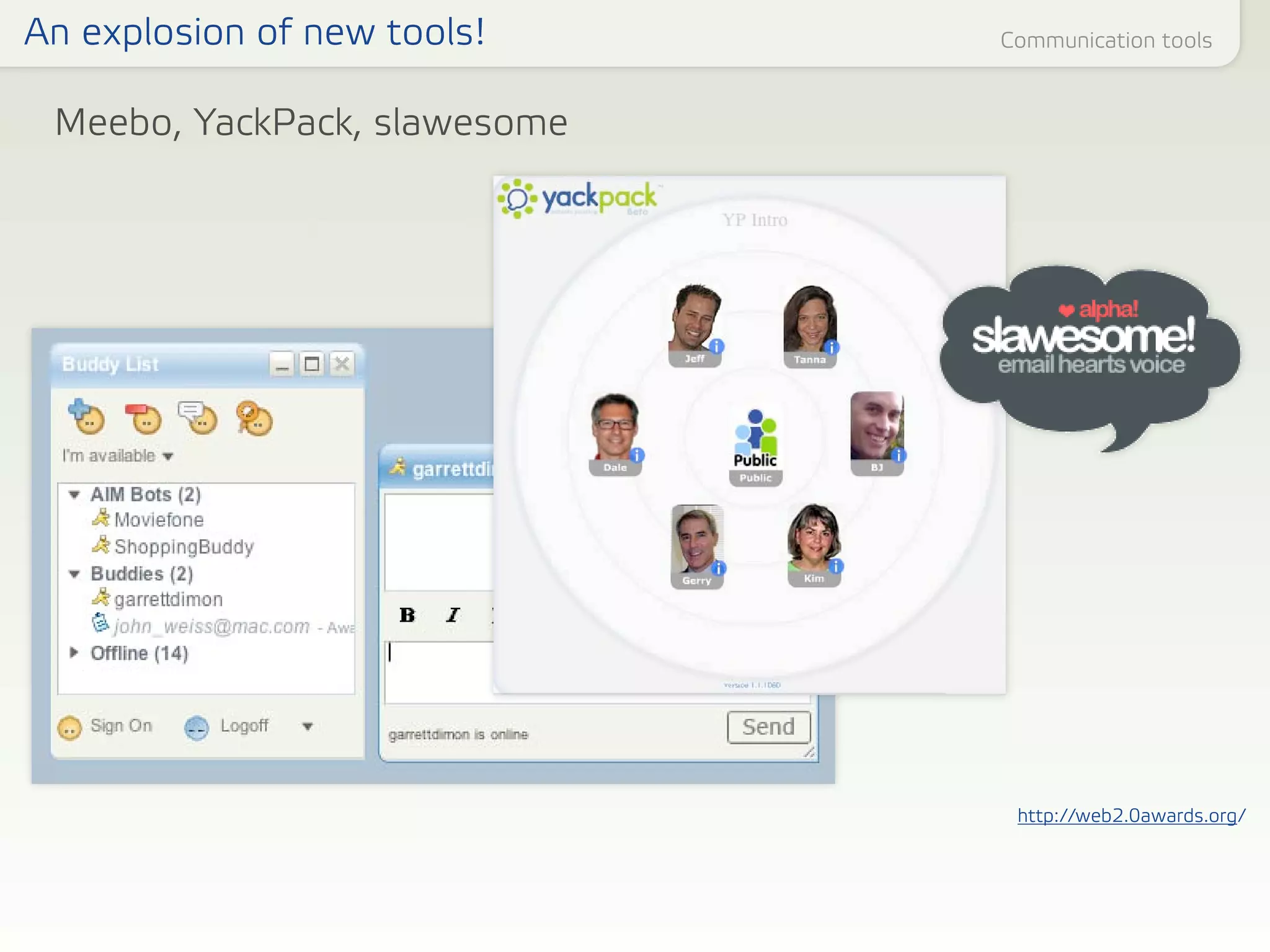Click the Sign On smiley icon

pos(69,728)
